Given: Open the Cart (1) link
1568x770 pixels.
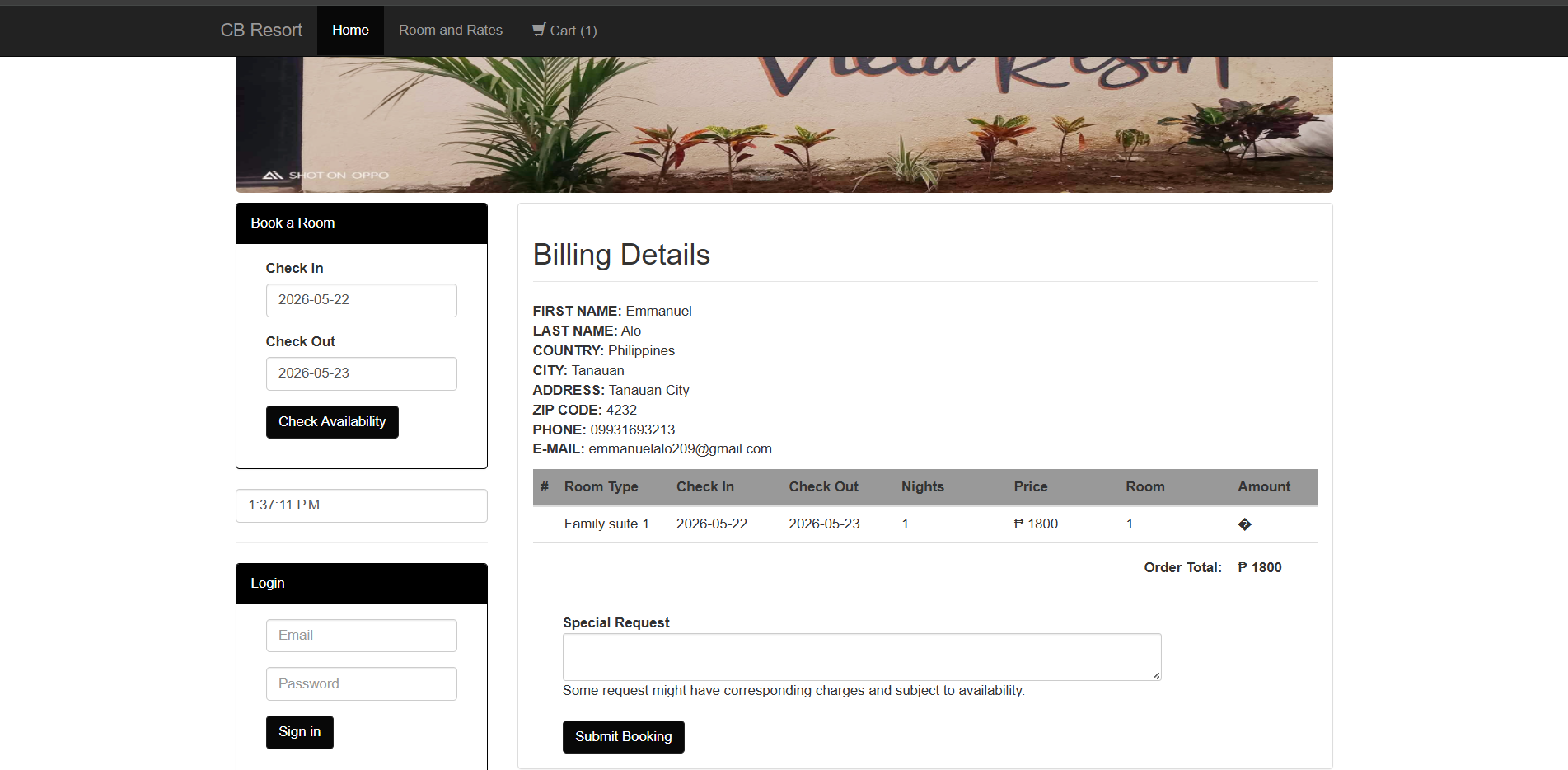Looking at the screenshot, I should 564,31.
